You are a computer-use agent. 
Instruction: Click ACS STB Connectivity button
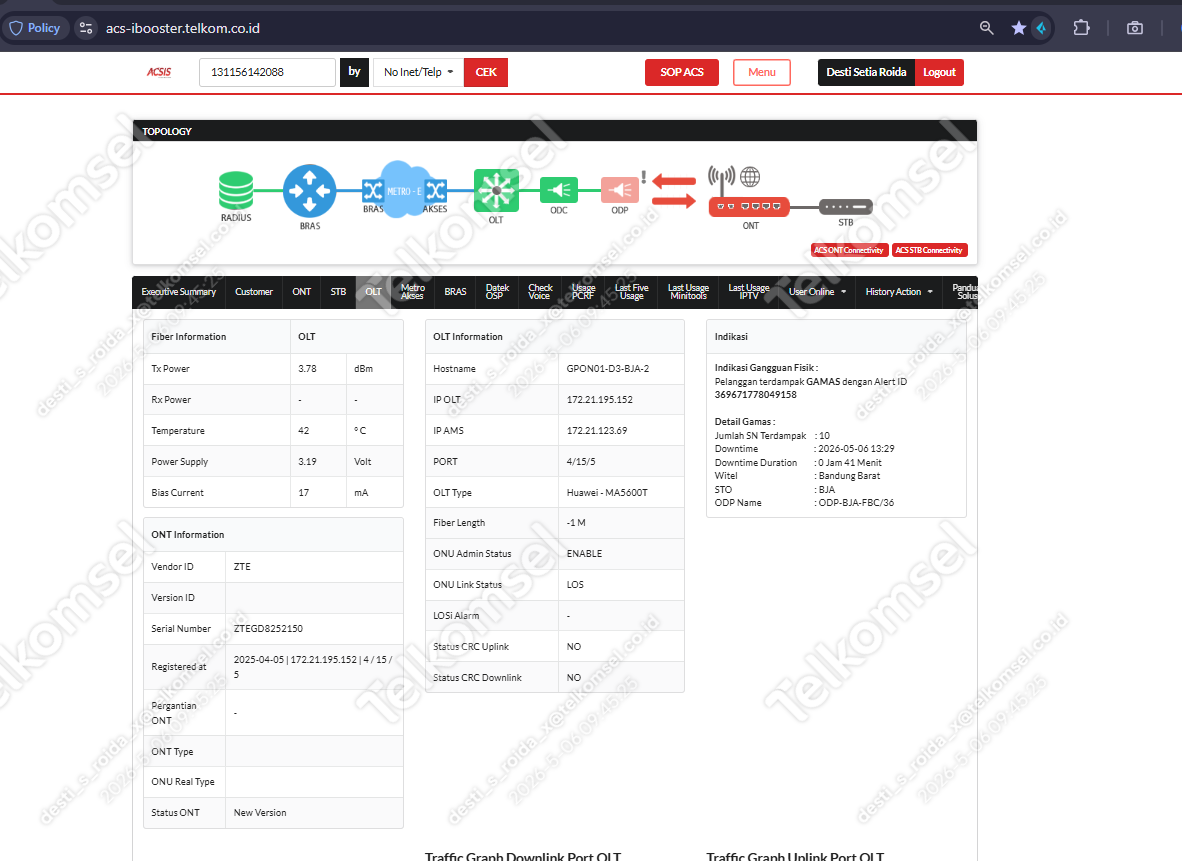(929, 250)
